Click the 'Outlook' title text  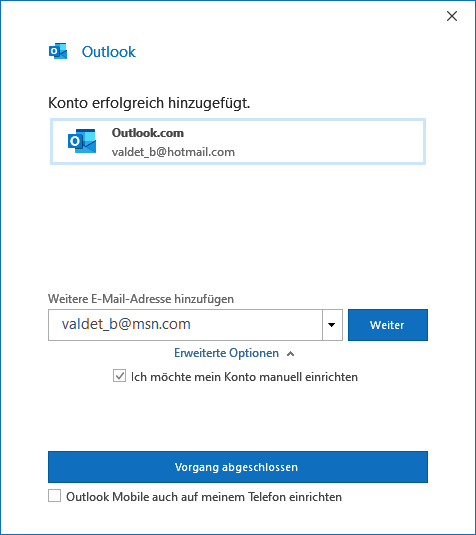109,52
